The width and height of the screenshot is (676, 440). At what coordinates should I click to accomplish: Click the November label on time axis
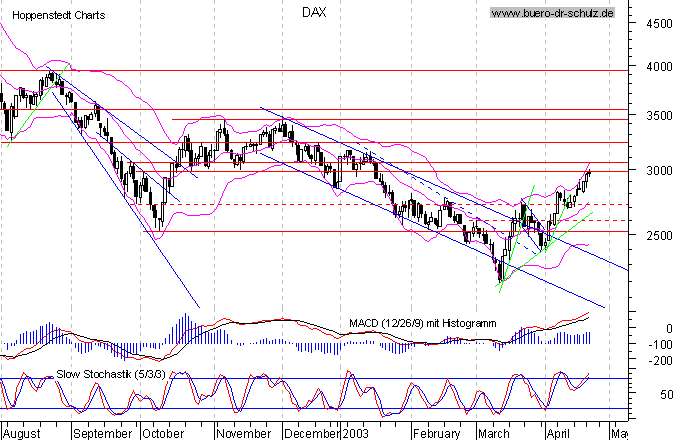(x=244, y=433)
